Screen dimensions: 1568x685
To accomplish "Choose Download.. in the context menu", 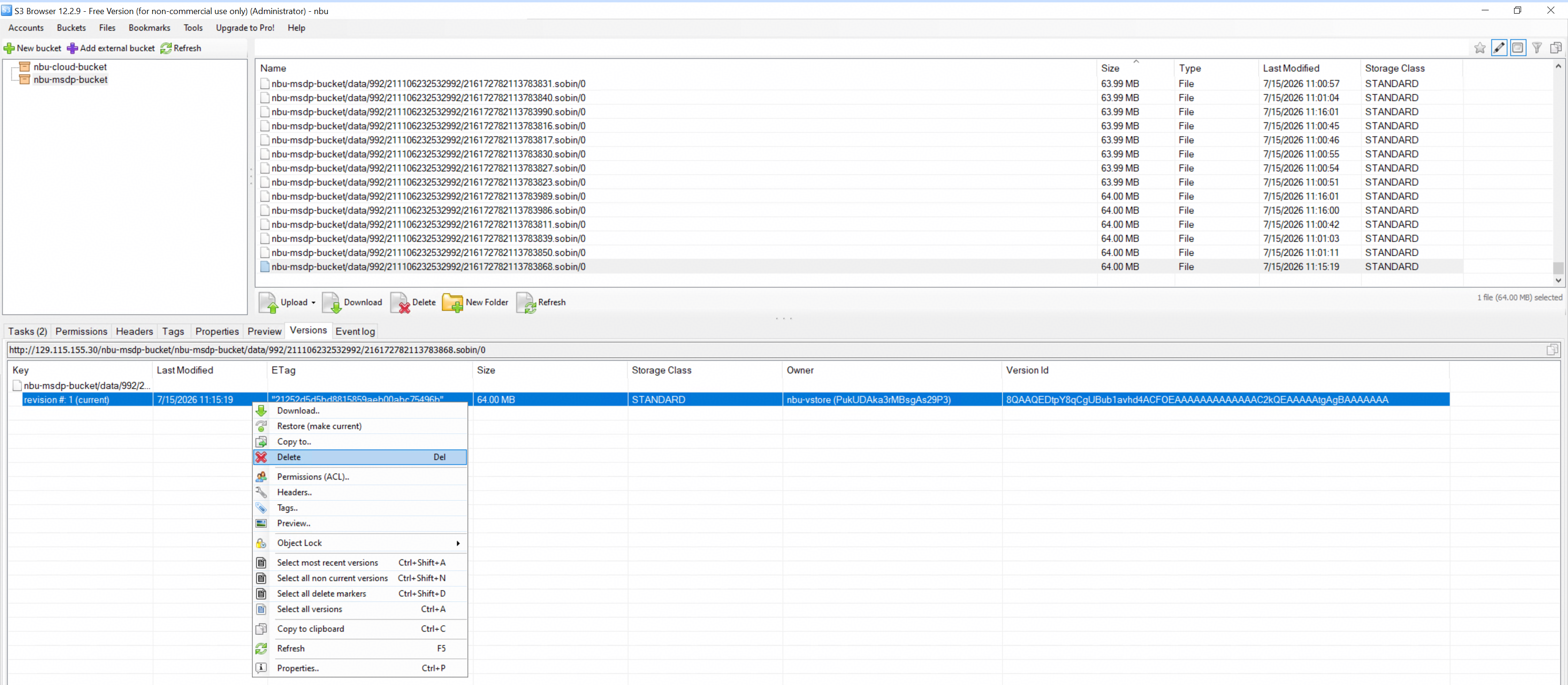I will tap(360, 411).
